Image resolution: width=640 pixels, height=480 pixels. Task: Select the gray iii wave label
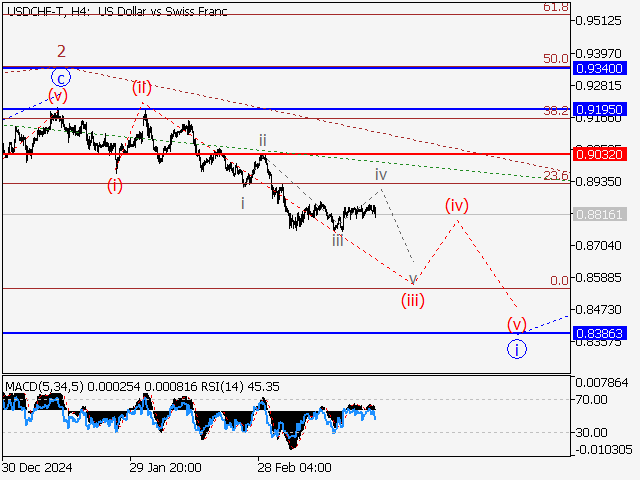[x=338, y=240]
